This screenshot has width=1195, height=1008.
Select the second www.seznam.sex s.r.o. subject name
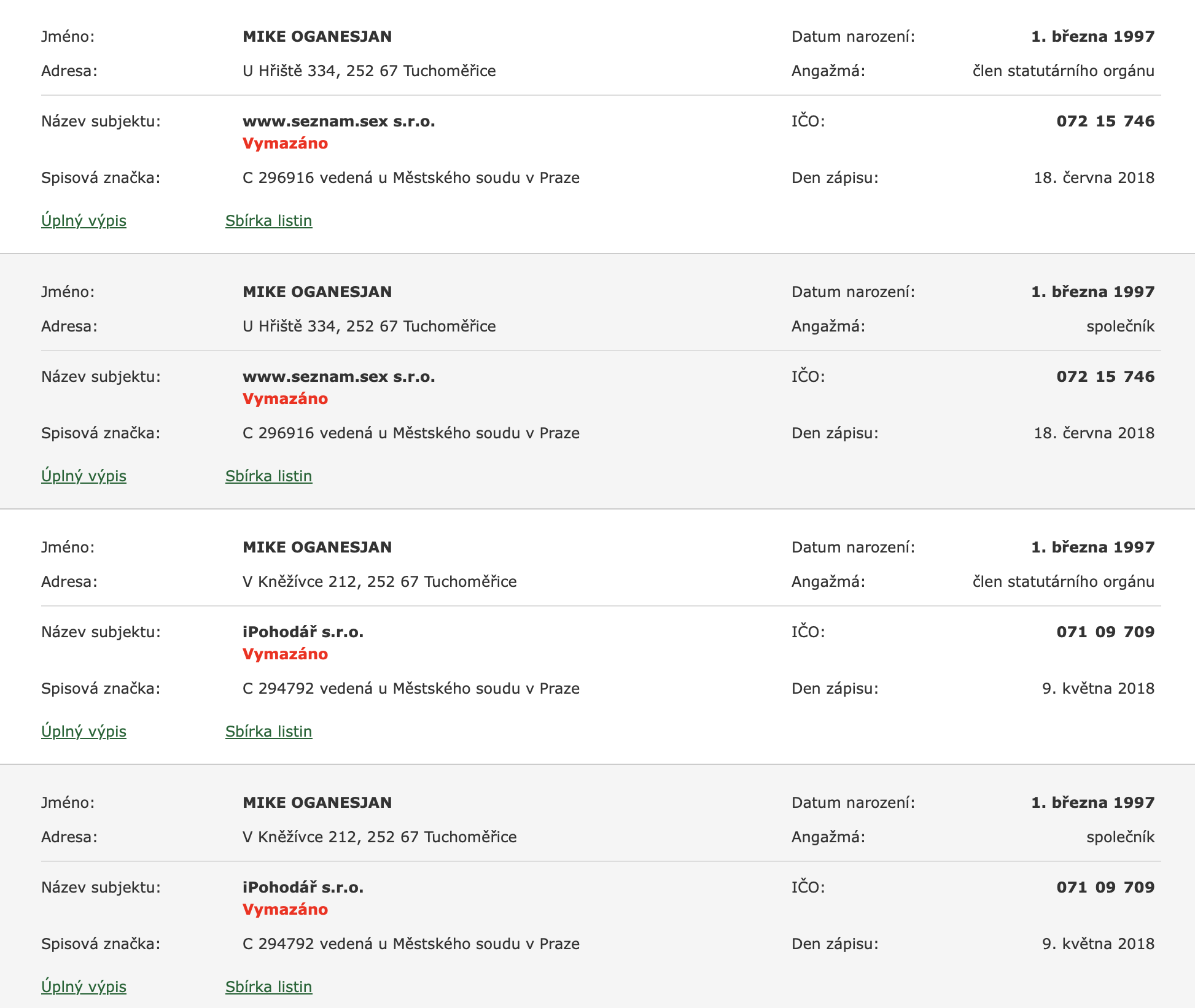[339, 377]
